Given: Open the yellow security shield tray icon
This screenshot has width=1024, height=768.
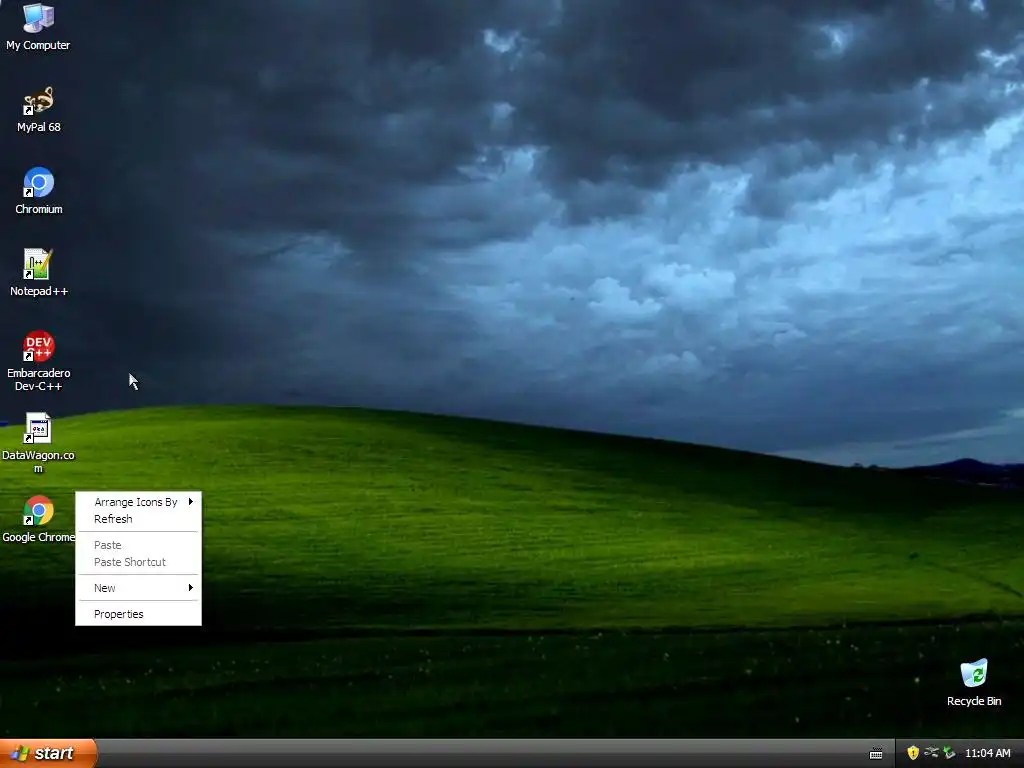Looking at the screenshot, I should tap(912, 753).
